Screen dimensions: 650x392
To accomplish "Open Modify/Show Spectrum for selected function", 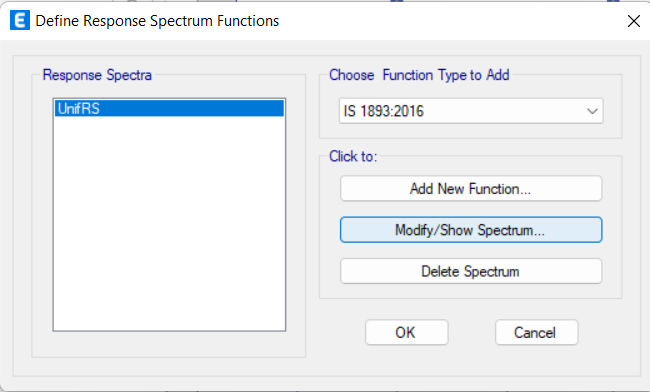I will [x=471, y=230].
